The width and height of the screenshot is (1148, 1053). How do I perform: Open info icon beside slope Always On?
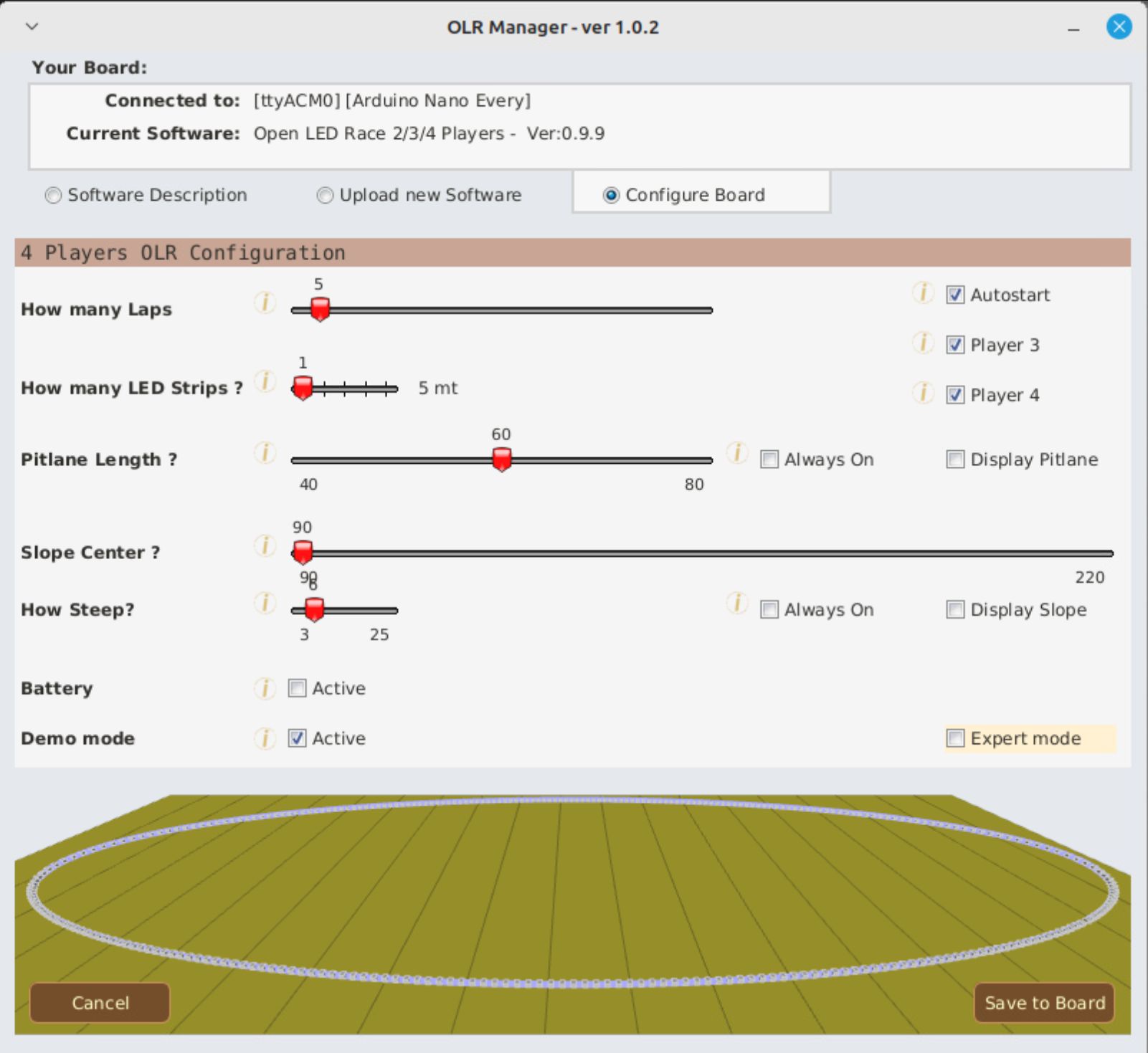tap(736, 604)
